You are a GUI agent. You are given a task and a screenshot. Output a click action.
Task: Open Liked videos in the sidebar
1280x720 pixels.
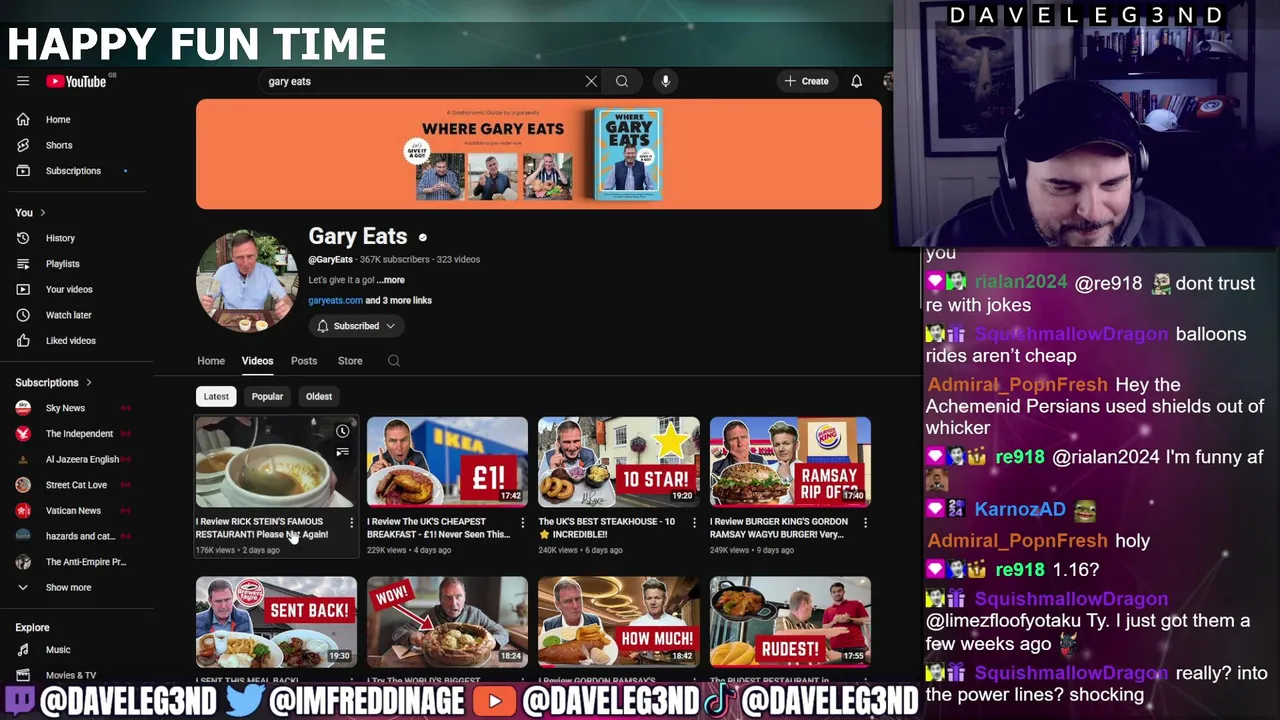[77, 341]
